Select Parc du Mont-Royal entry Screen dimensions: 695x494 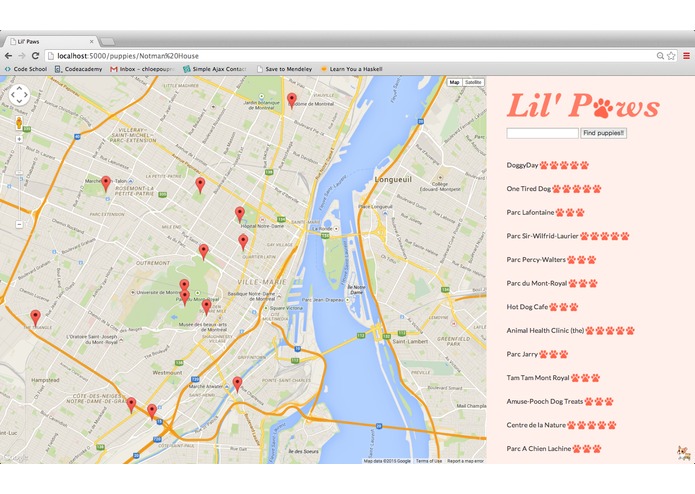(552, 283)
